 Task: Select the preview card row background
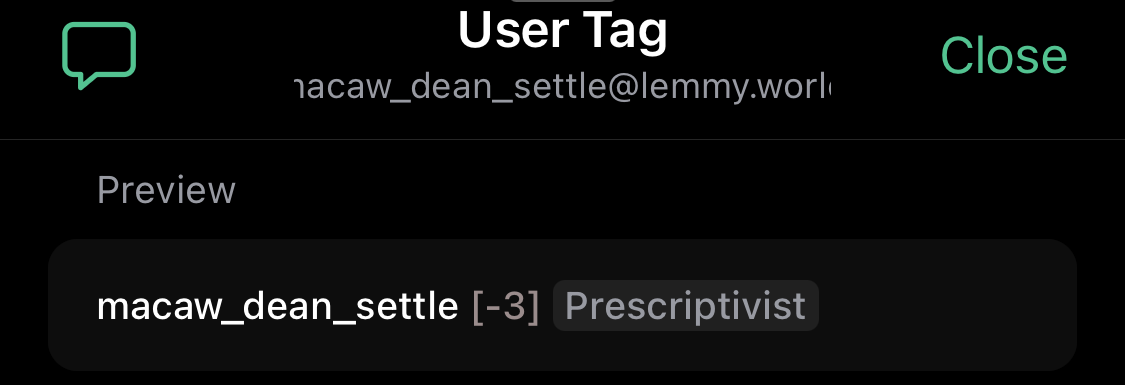(562, 305)
